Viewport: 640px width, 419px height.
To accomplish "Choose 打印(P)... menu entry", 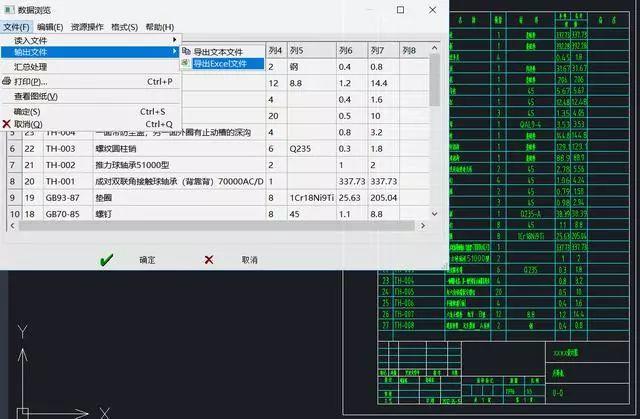I will 91,82.
